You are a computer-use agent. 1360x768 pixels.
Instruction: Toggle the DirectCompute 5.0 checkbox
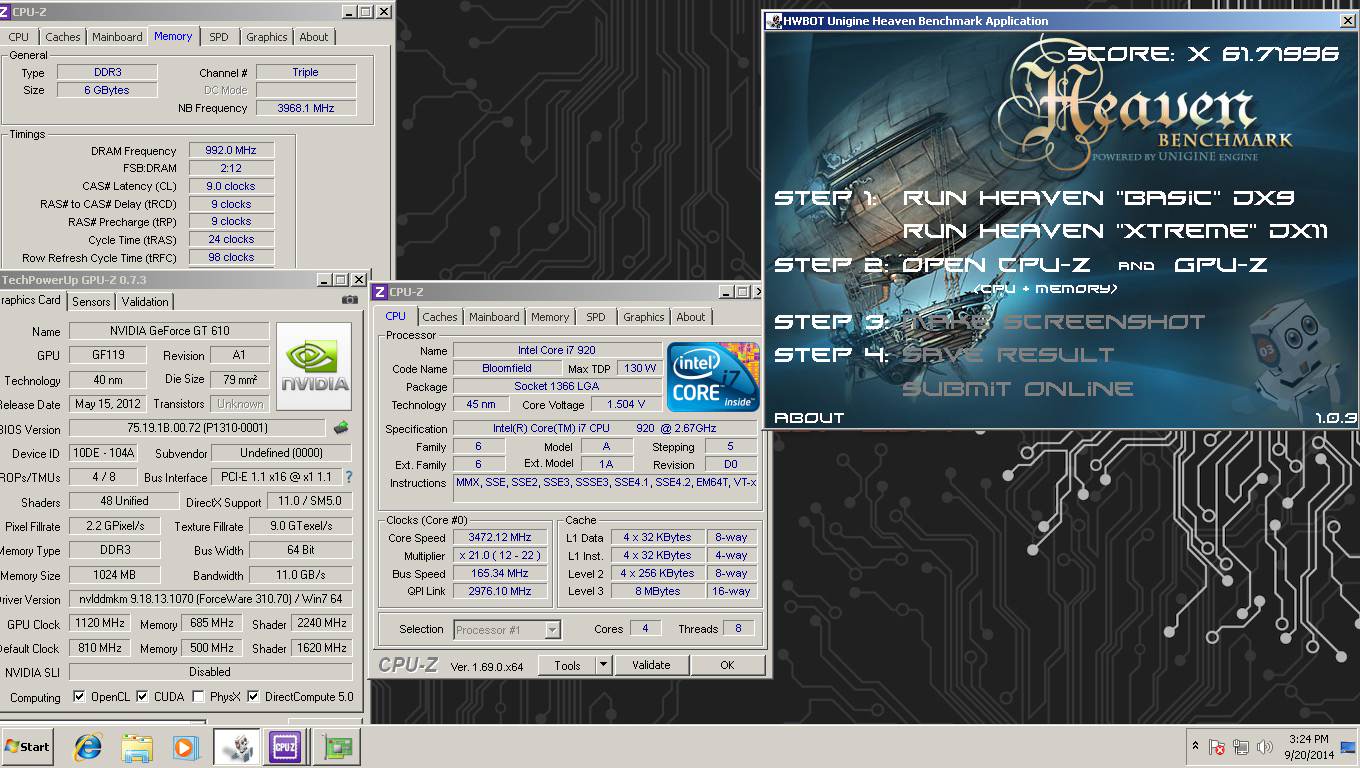[253, 697]
